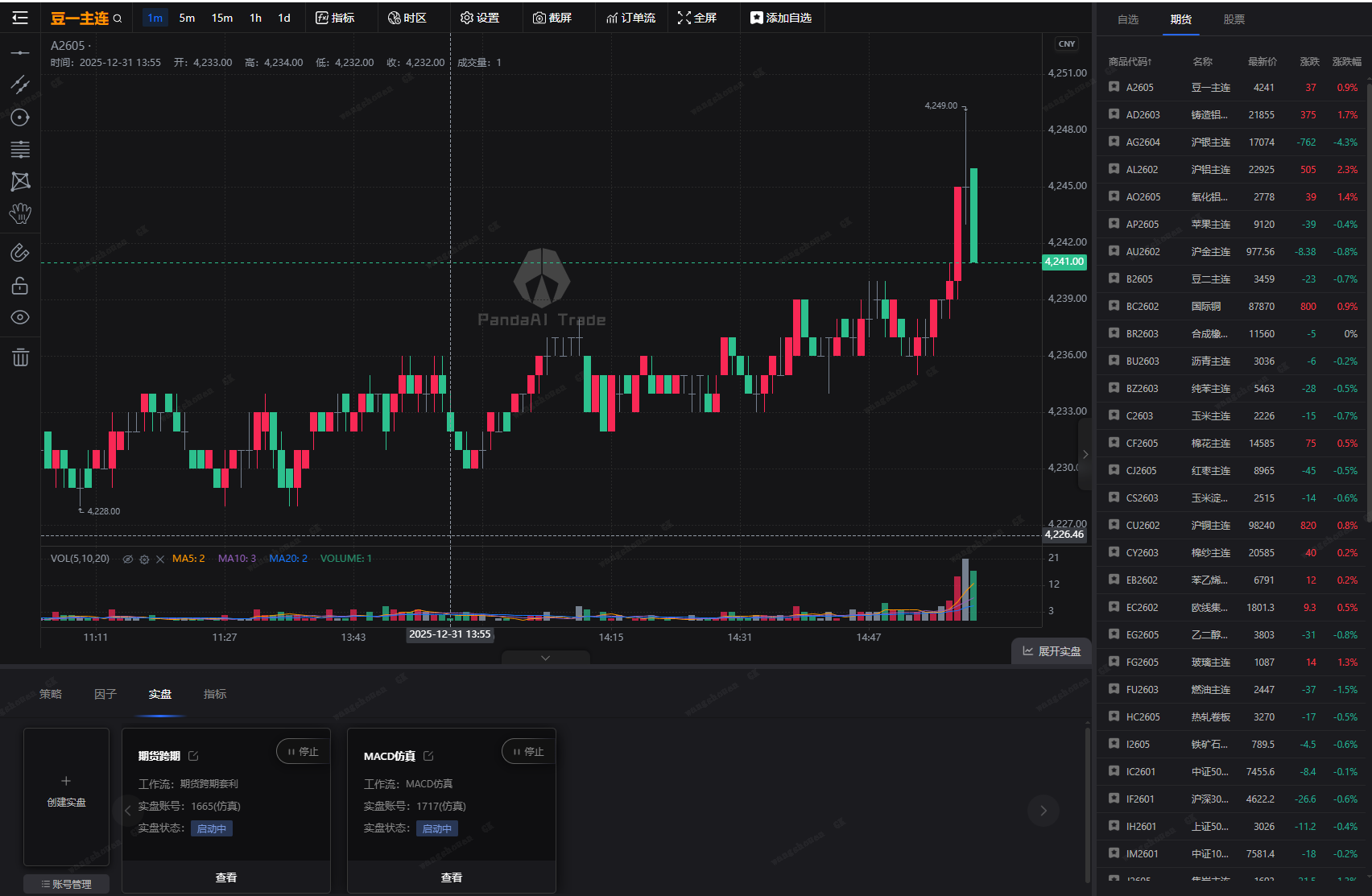Toggle the drawings lock icon

coord(20,285)
